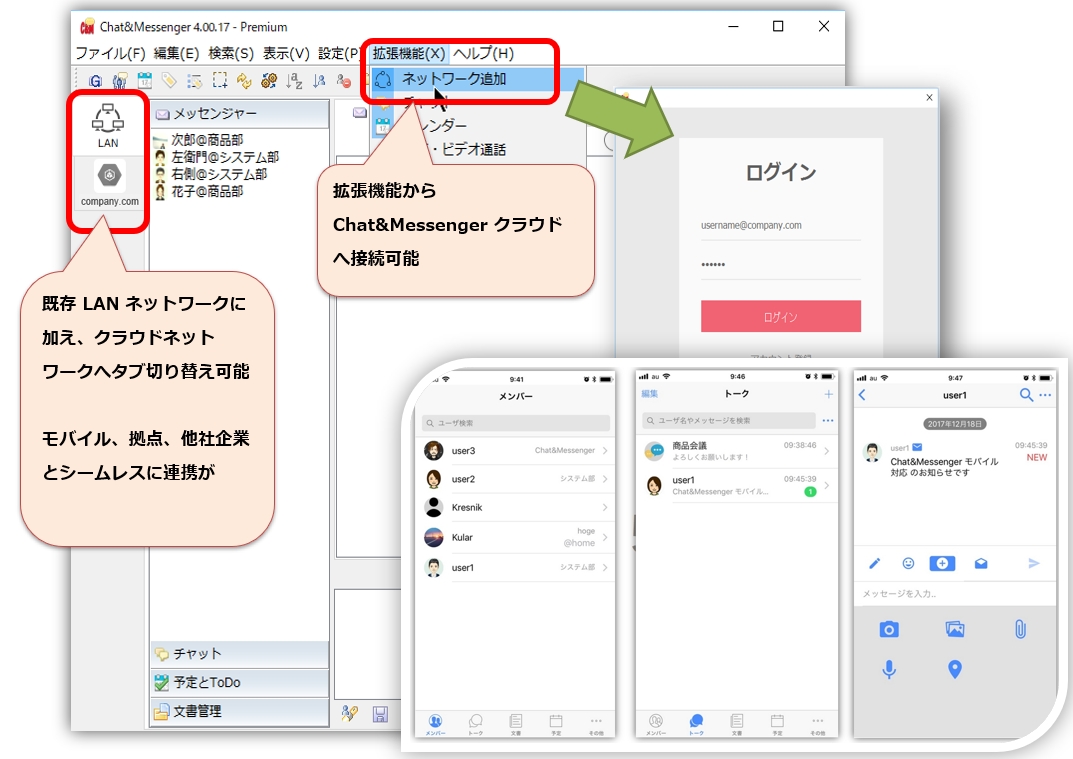Screen dimensions: 1073x759
Task: Expand the 文書管理 panel
Action: [240, 711]
